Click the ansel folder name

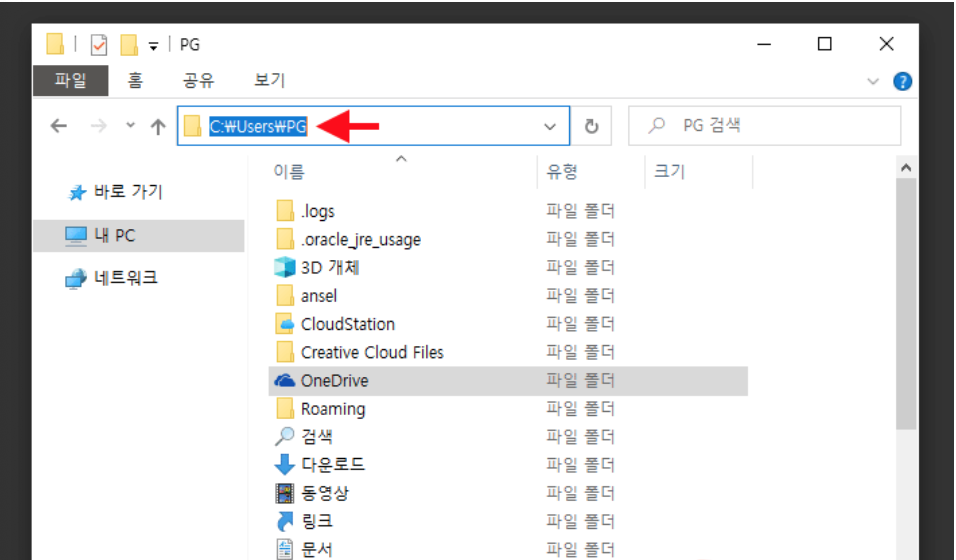click(319, 296)
